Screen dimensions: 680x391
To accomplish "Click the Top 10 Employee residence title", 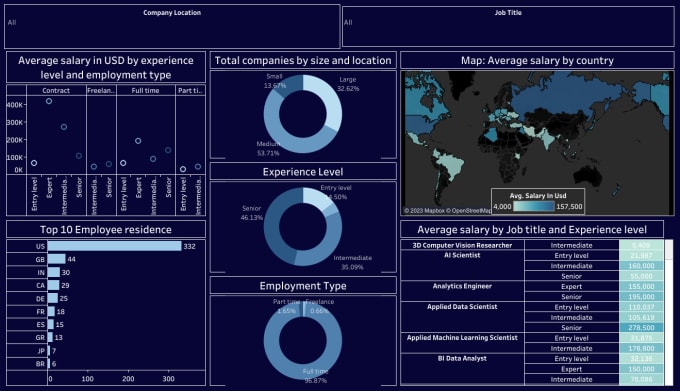I will (x=106, y=230).
